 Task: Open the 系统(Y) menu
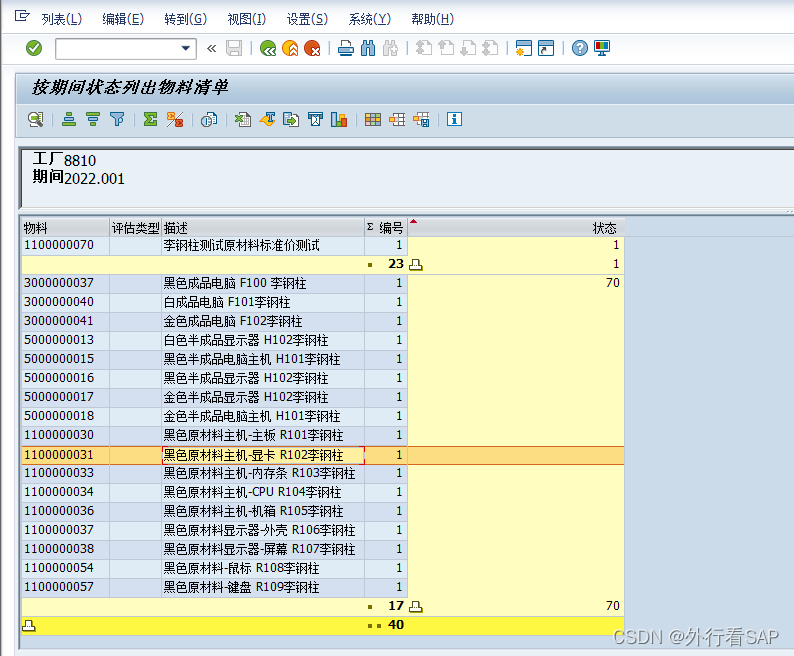370,19
